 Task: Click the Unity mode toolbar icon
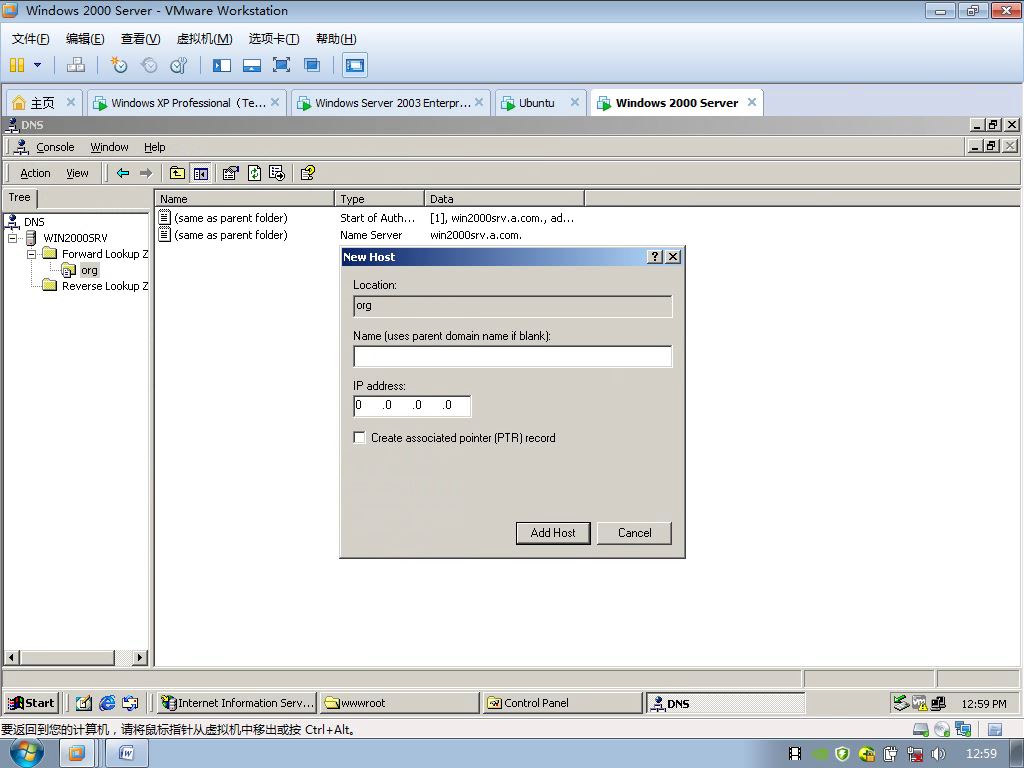(312, 65)
